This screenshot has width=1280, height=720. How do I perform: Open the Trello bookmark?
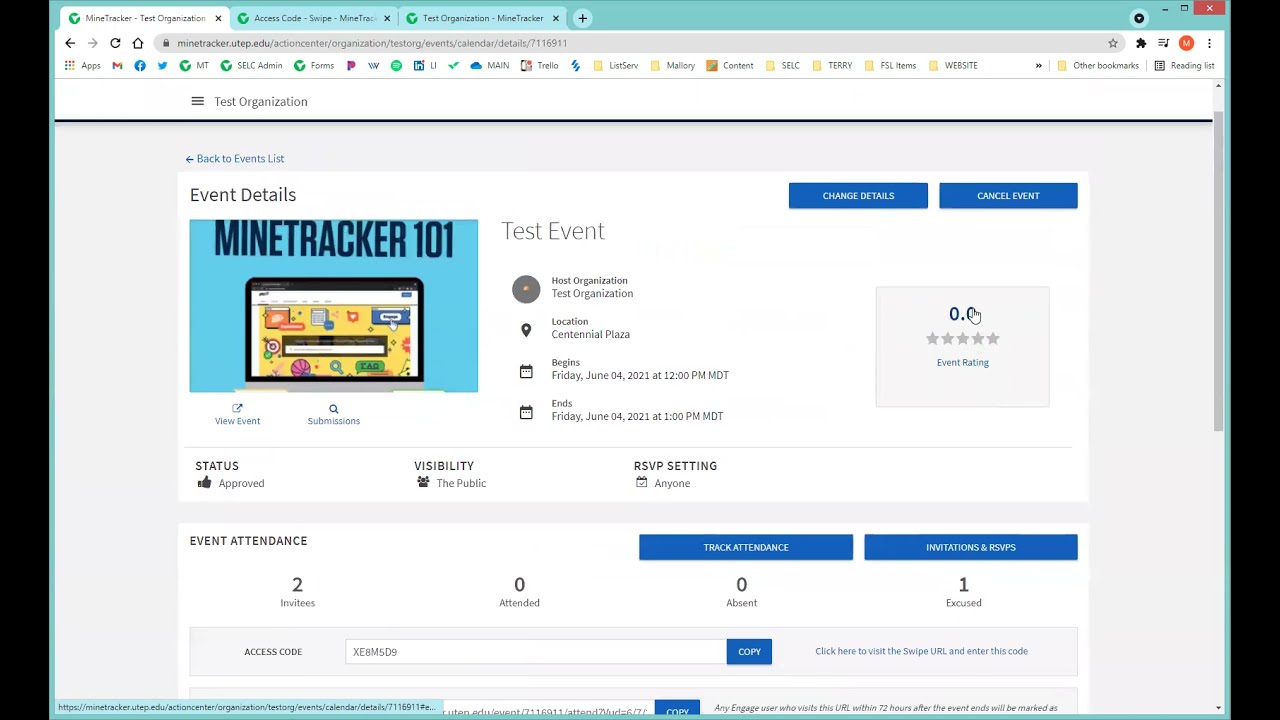coord(539,66)
